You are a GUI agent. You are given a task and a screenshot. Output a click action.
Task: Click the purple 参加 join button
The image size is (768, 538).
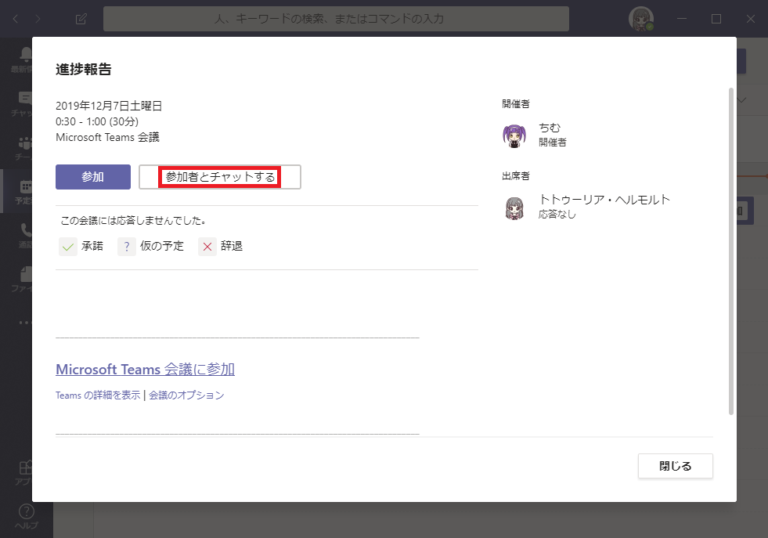click(93, 177)
